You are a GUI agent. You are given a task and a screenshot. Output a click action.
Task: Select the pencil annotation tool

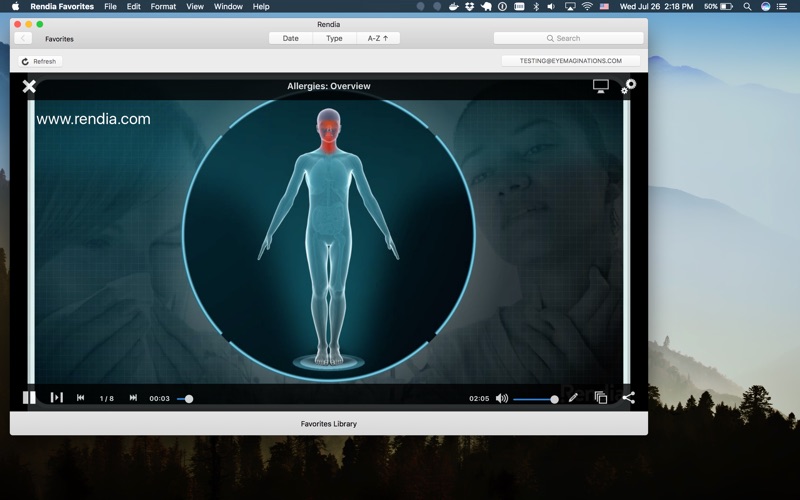573,397
